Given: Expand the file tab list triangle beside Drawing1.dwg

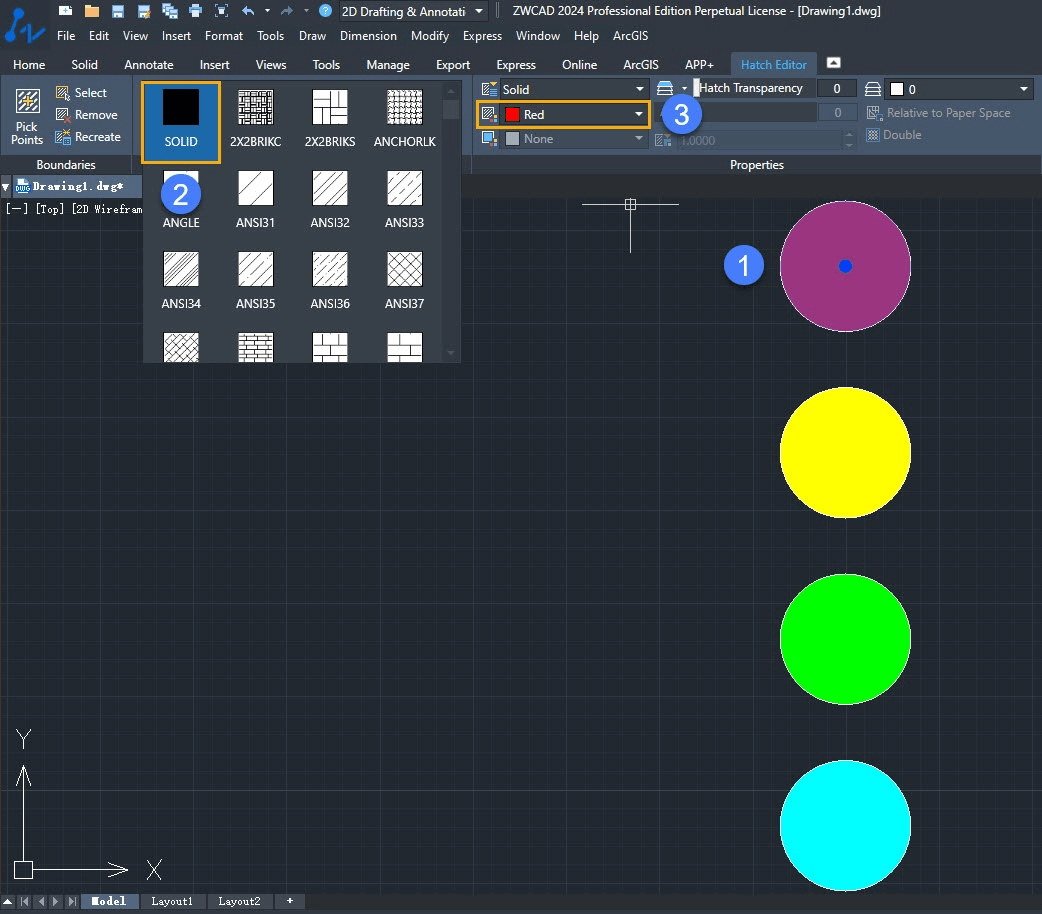Looking at the screenshot, I should pos(6,187).
